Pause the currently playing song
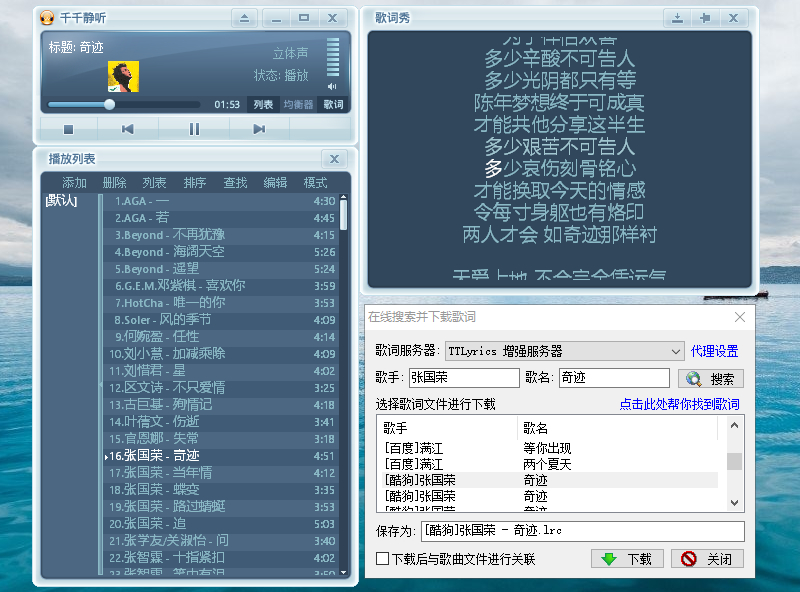The height and width of the screenshot is (592, 800). (191, 128)
